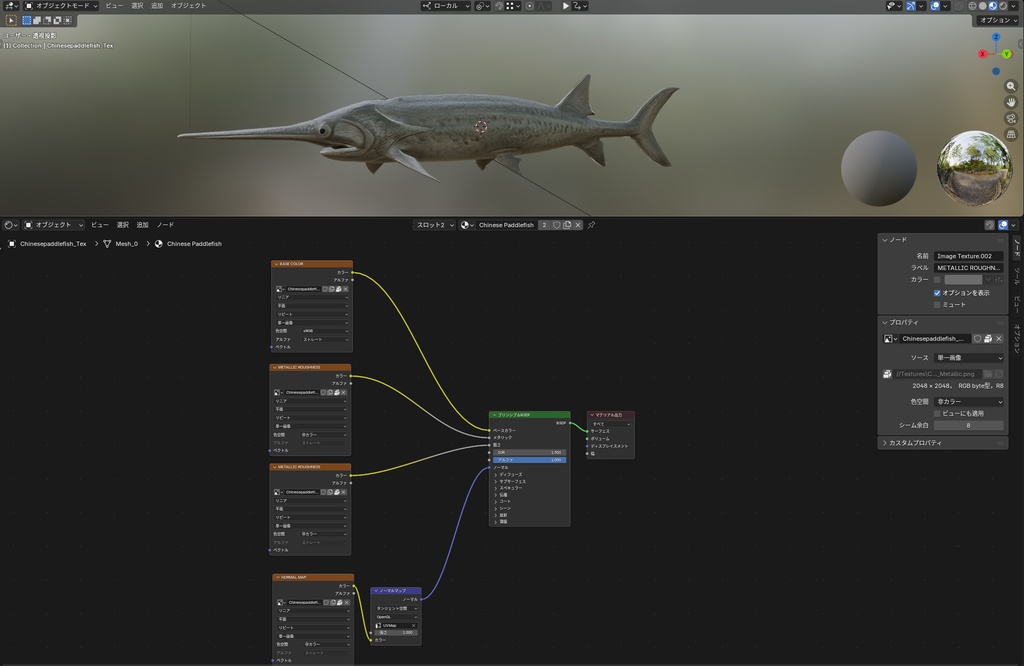
Task: Toggle the node editor overlay icon
Action: pos(1003,225)
